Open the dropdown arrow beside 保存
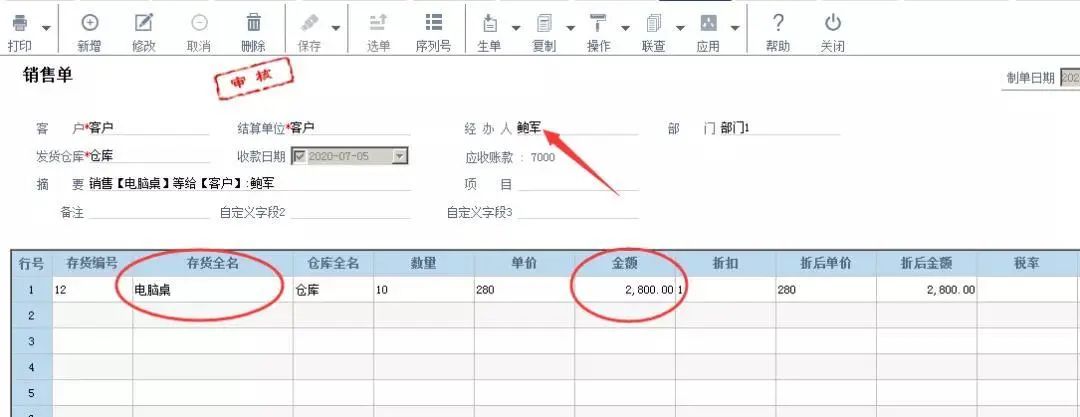The image size is (1080, 417). (335, 28)
